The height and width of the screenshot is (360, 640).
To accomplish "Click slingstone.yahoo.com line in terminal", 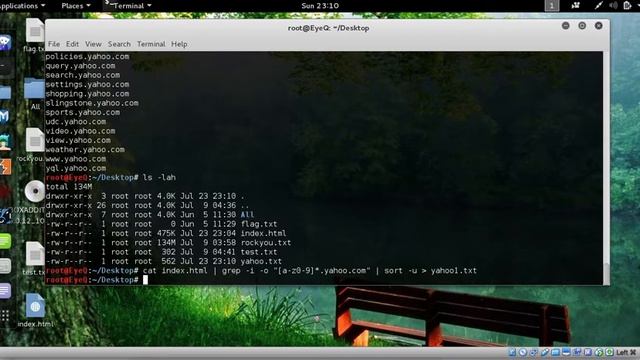I will pyautogui.click(x=92, y=103).
